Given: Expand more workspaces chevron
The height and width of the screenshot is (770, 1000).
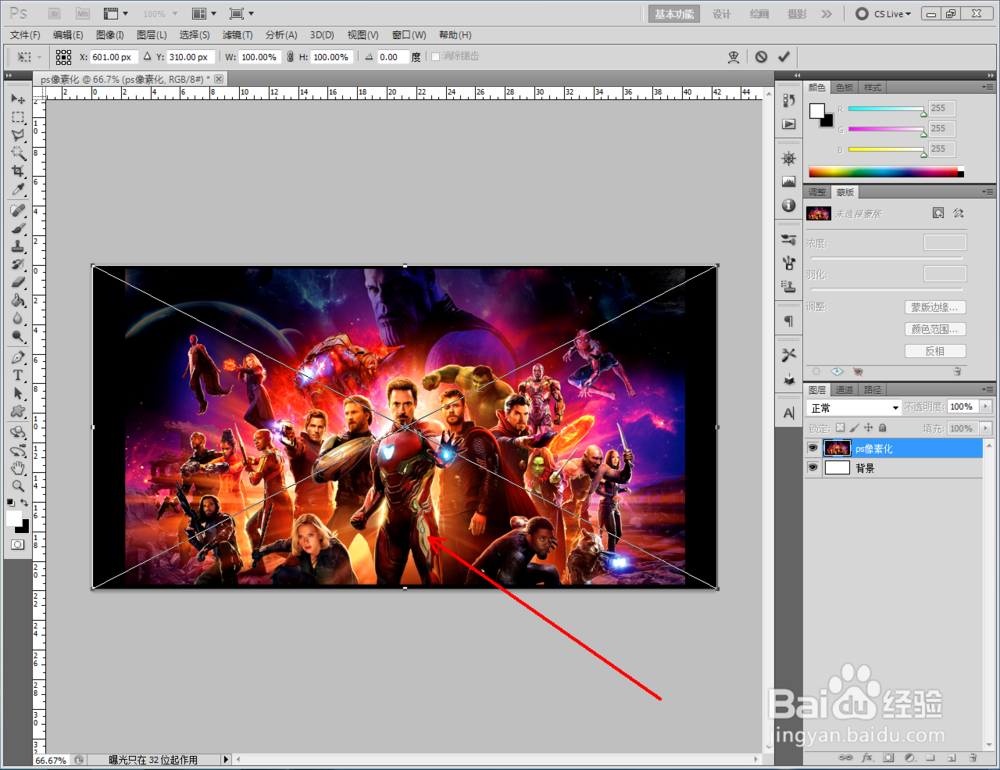Looking at the screenshot, I should pyautogui.click(x=827, y=13).
